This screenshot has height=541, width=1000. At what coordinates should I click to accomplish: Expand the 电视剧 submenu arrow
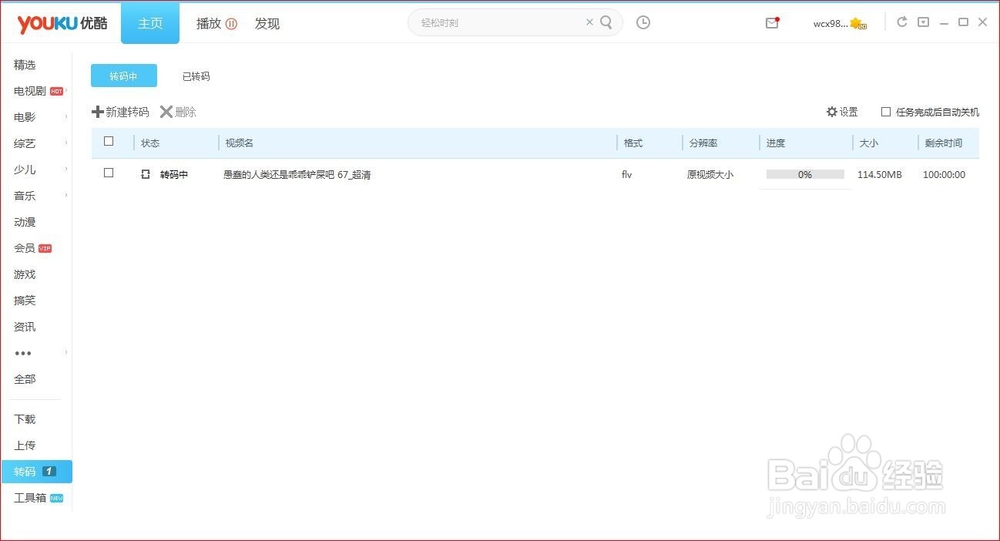66,91
